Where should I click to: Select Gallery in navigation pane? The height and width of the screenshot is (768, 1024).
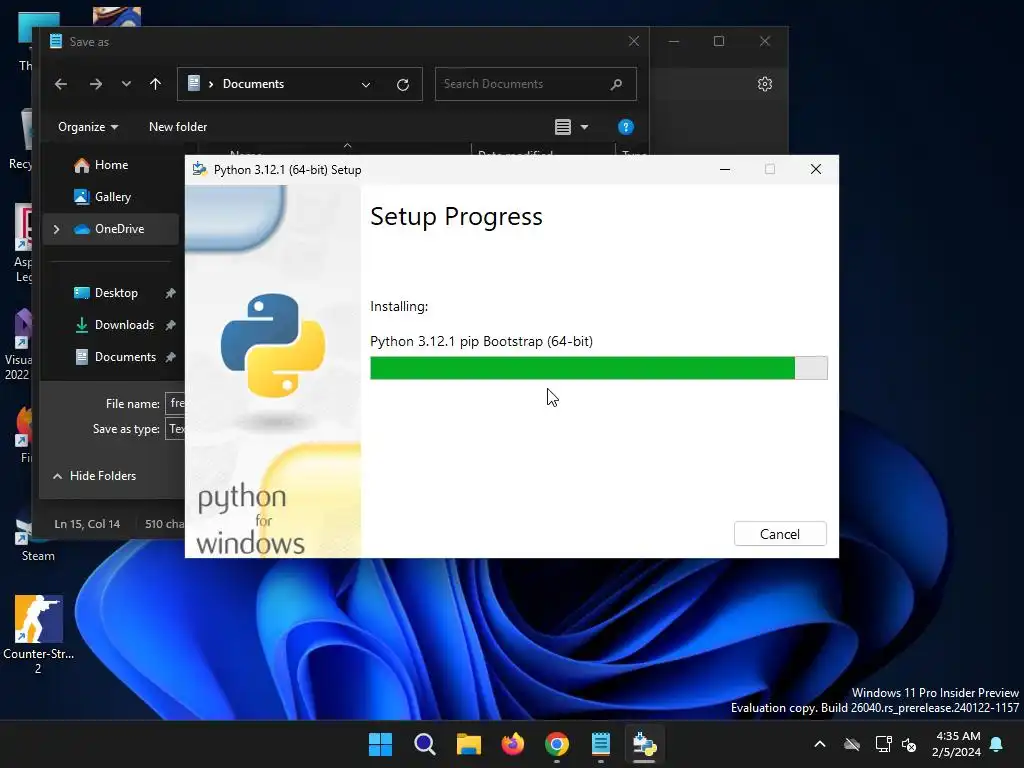click(110, 197)
